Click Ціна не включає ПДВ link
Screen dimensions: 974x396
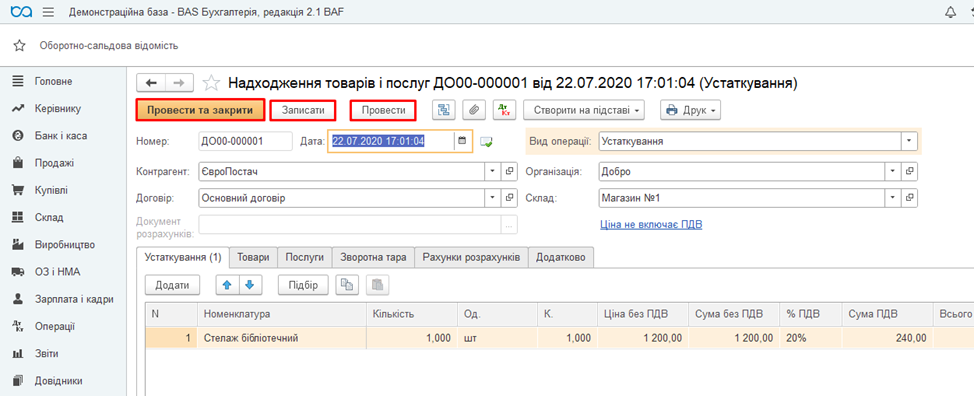click(x=651, y=224)
